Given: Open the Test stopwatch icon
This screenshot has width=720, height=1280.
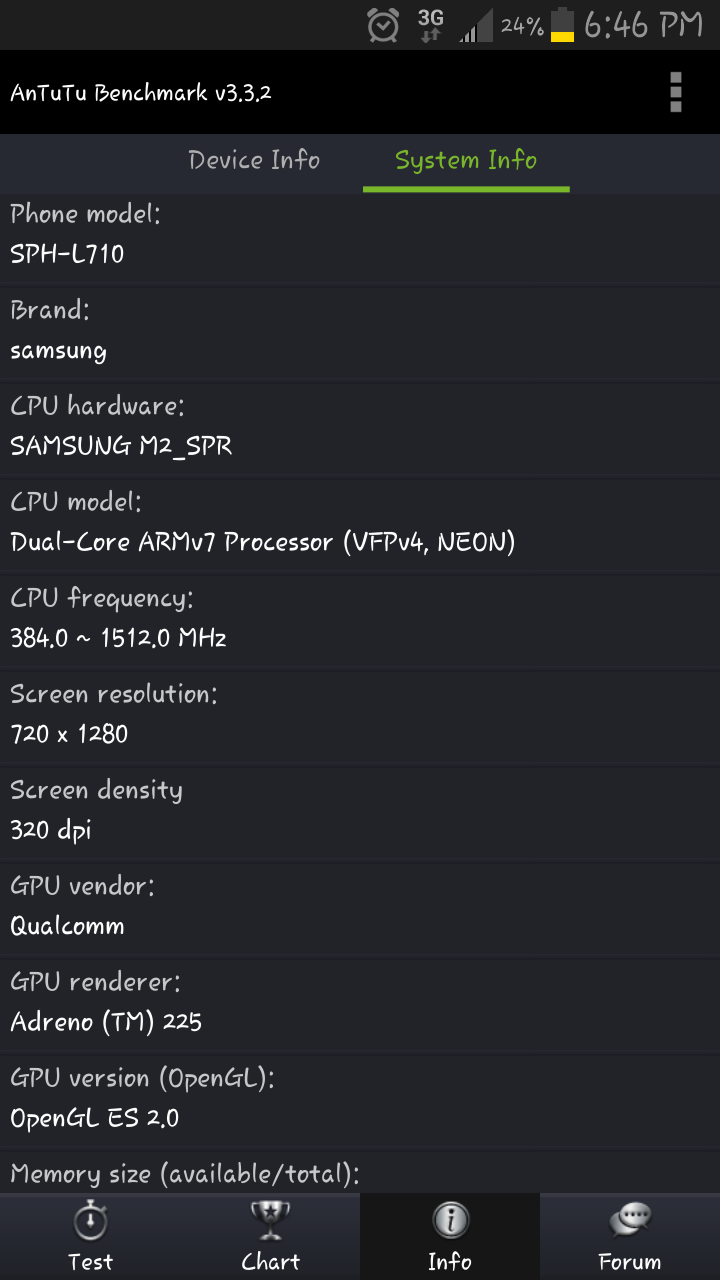Looking at the screenshot, I should coord(90,1222).
